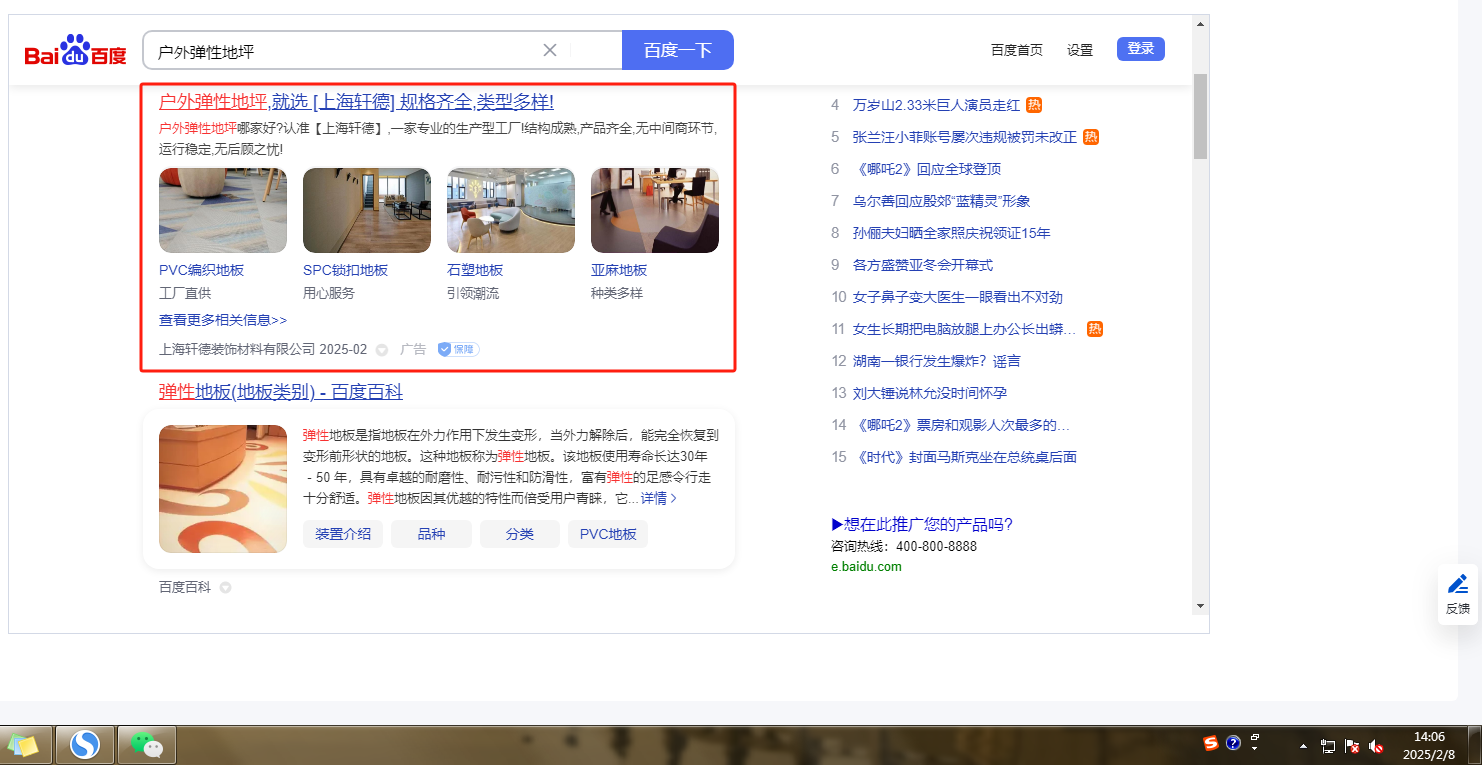Open hot search 《哪吒2》票房和观影人次最多的…

(x=961, y=425)
